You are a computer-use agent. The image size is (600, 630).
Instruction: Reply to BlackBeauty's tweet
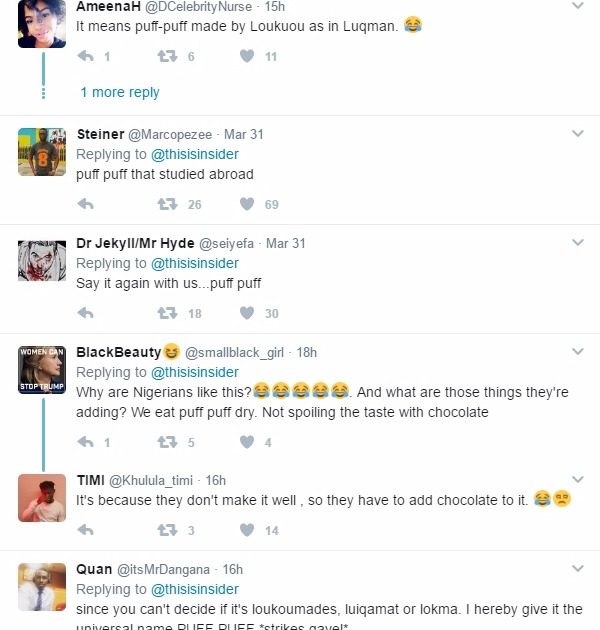tap(86, 442)
